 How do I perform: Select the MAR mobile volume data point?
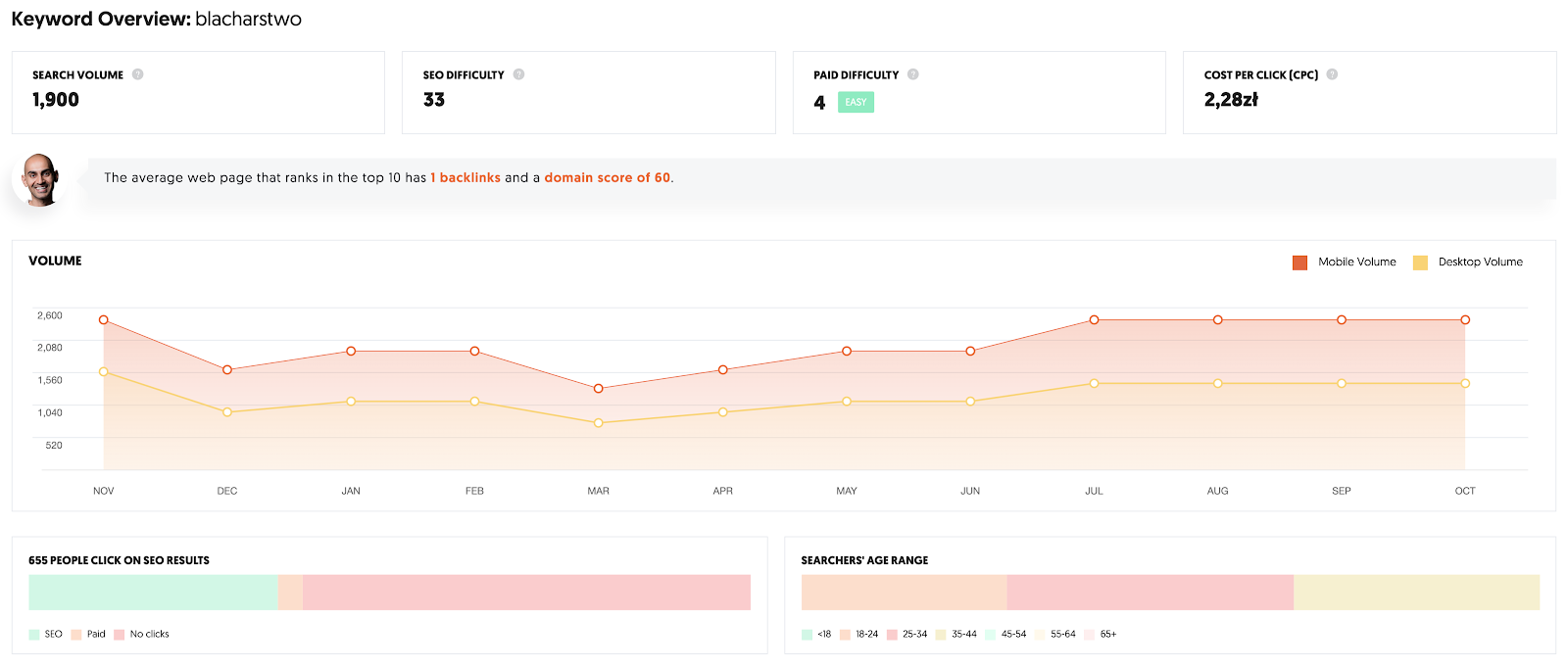599,389
